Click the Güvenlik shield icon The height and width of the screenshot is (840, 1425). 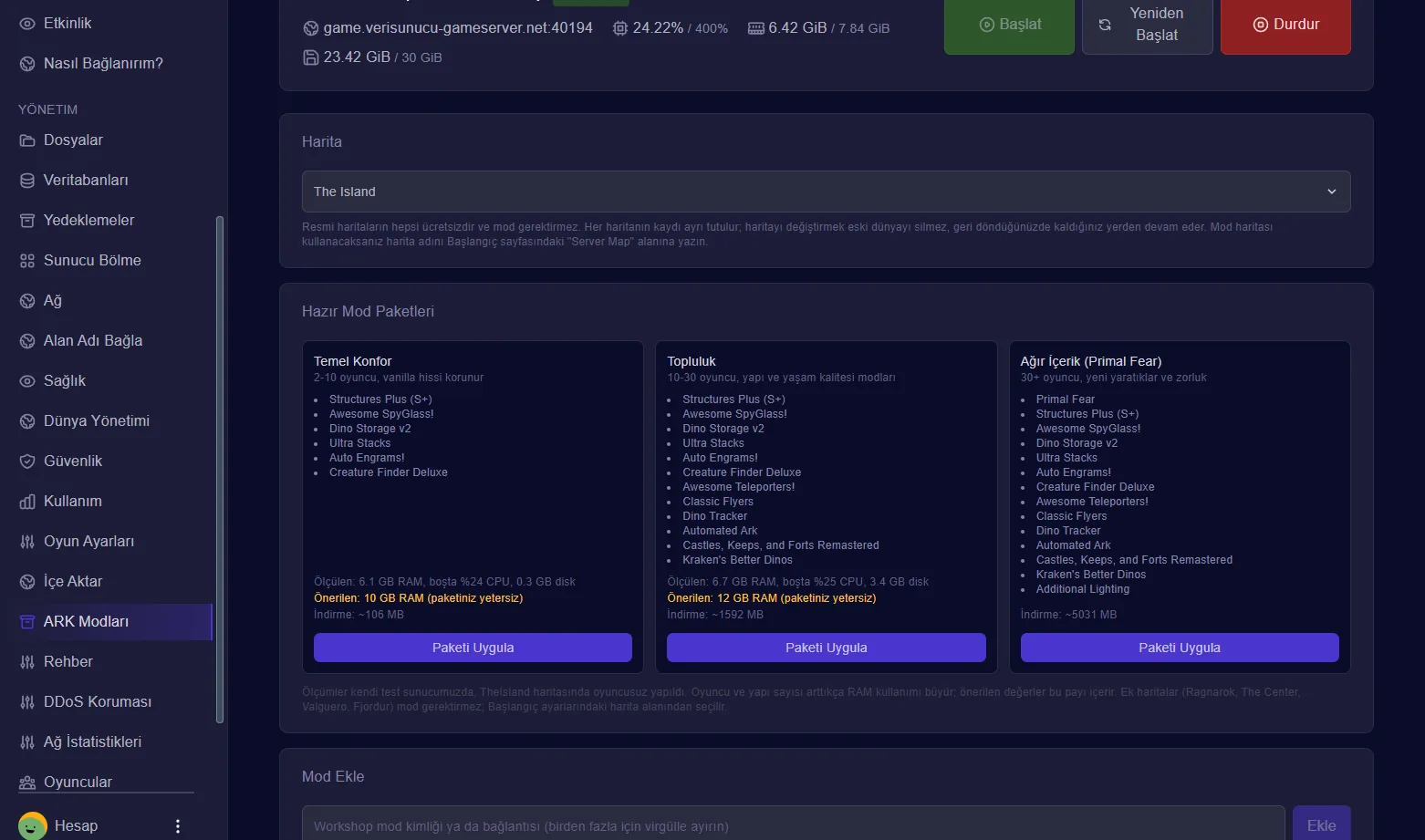pyautogui.click(x=27, y=461)
